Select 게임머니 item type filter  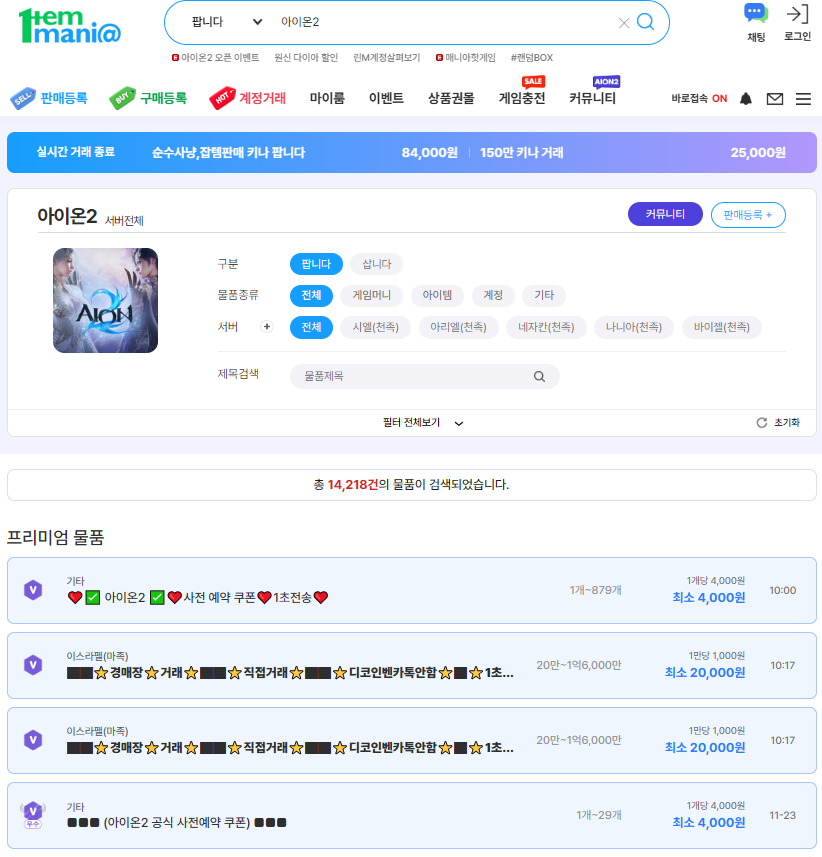coord(372,295)
